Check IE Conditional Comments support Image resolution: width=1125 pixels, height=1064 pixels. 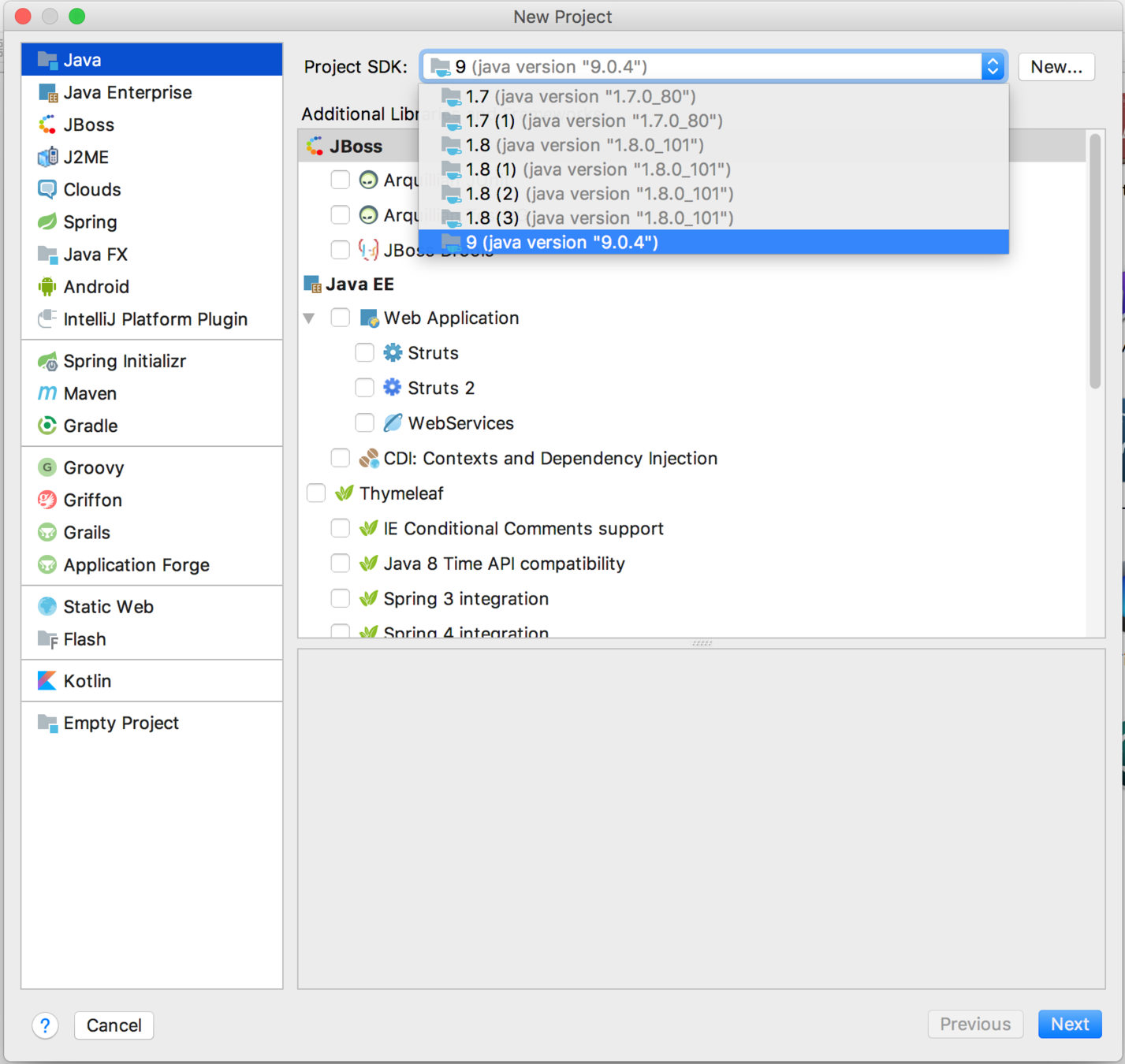pyautogui.click(x=341, y=528)
